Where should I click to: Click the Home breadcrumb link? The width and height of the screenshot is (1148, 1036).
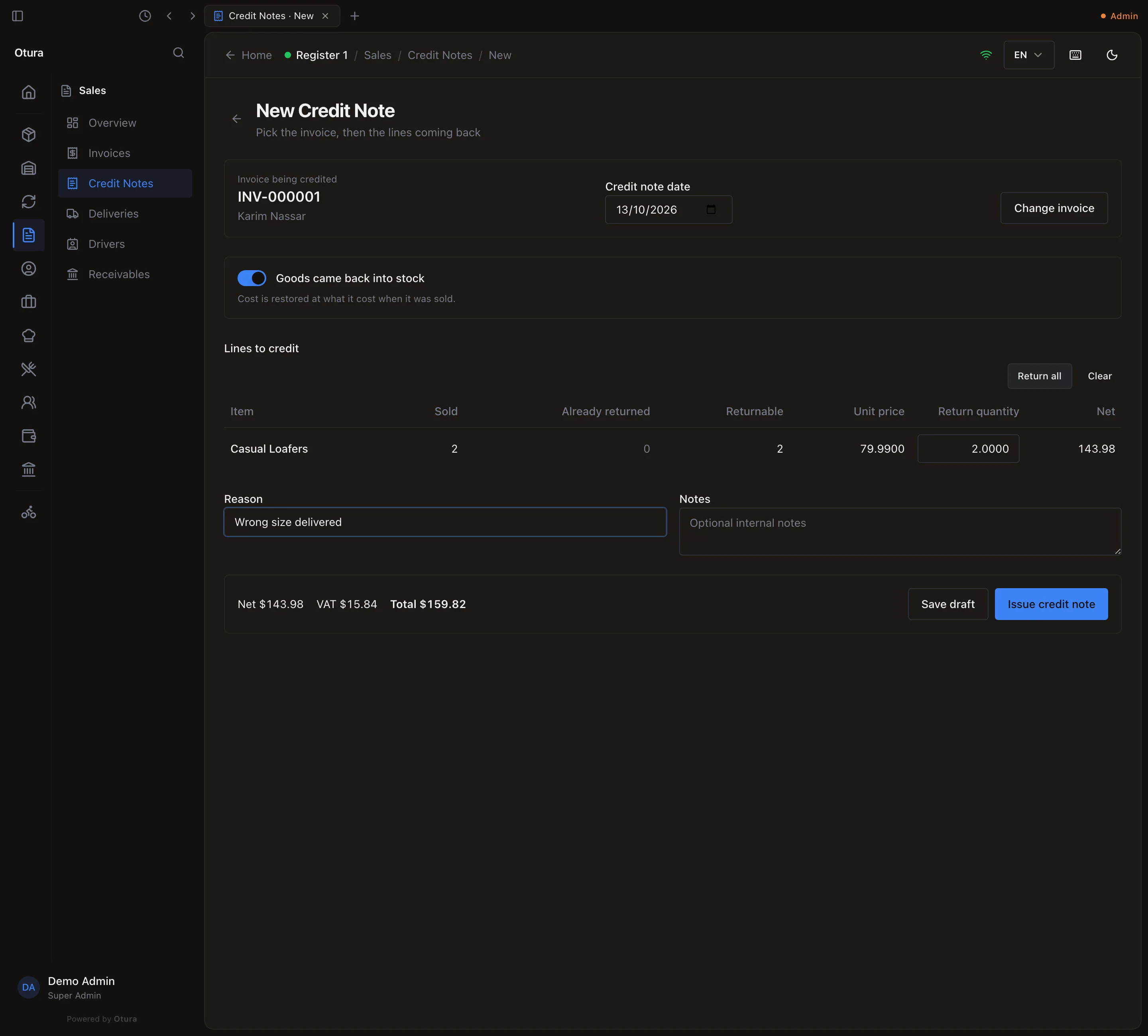click(249, 55)
